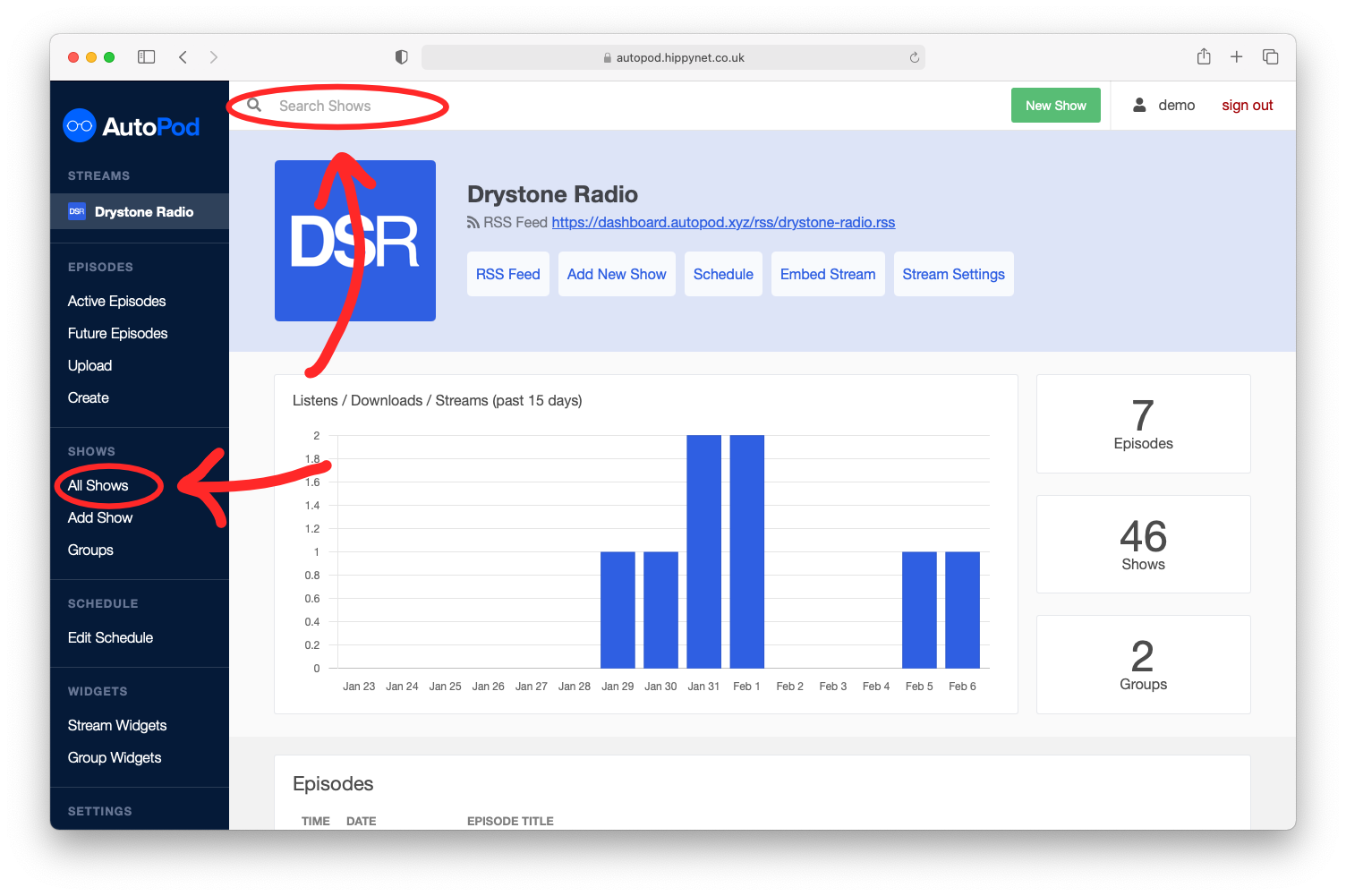
Task: Open All Shows in the sidebar
Action: tap(98, 485)
